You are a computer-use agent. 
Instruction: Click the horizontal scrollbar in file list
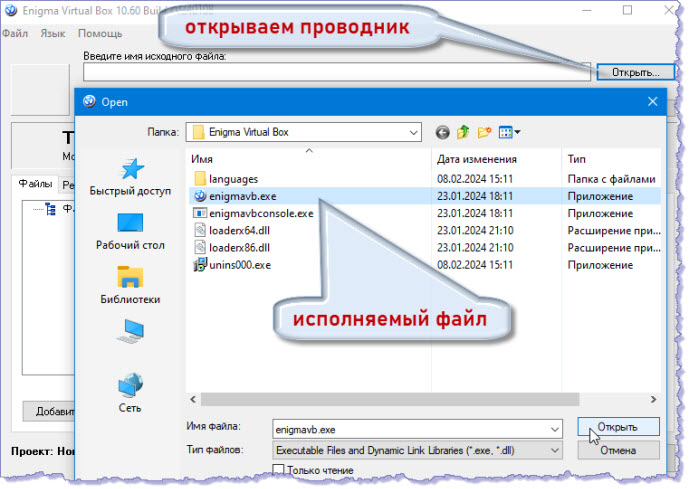pos(390,399)
